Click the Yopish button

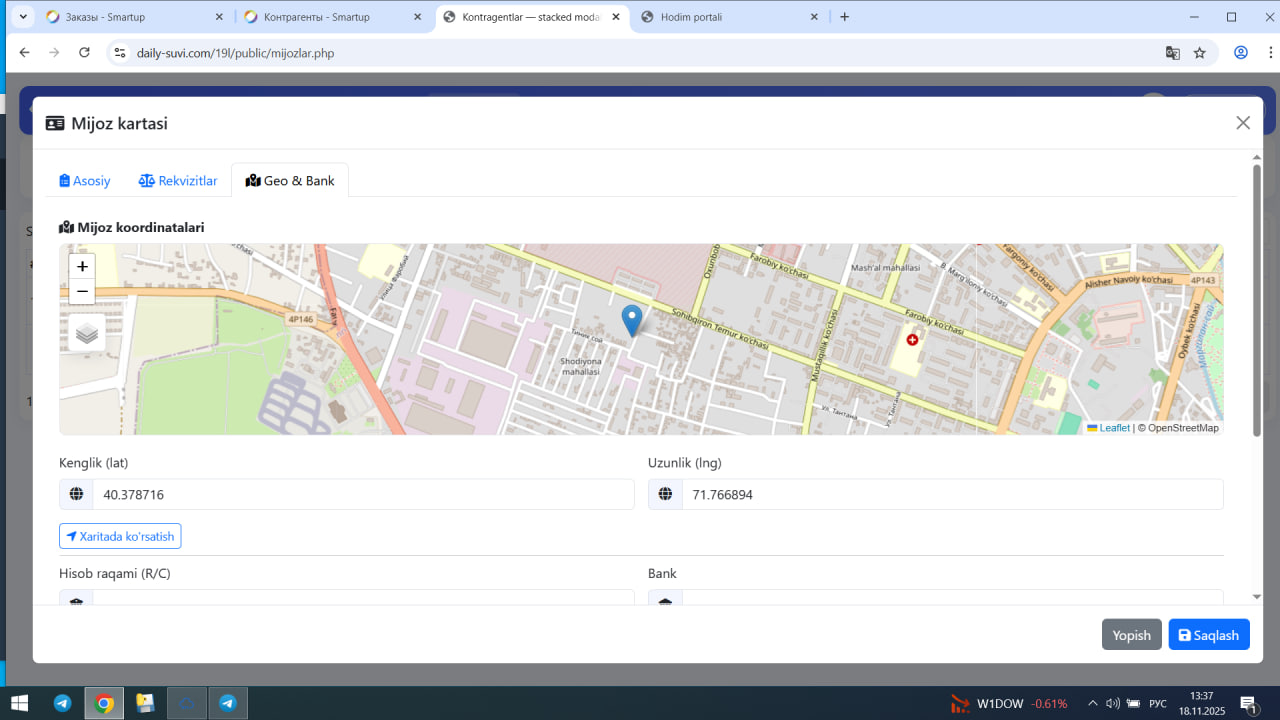click(x=1131, y=635)
